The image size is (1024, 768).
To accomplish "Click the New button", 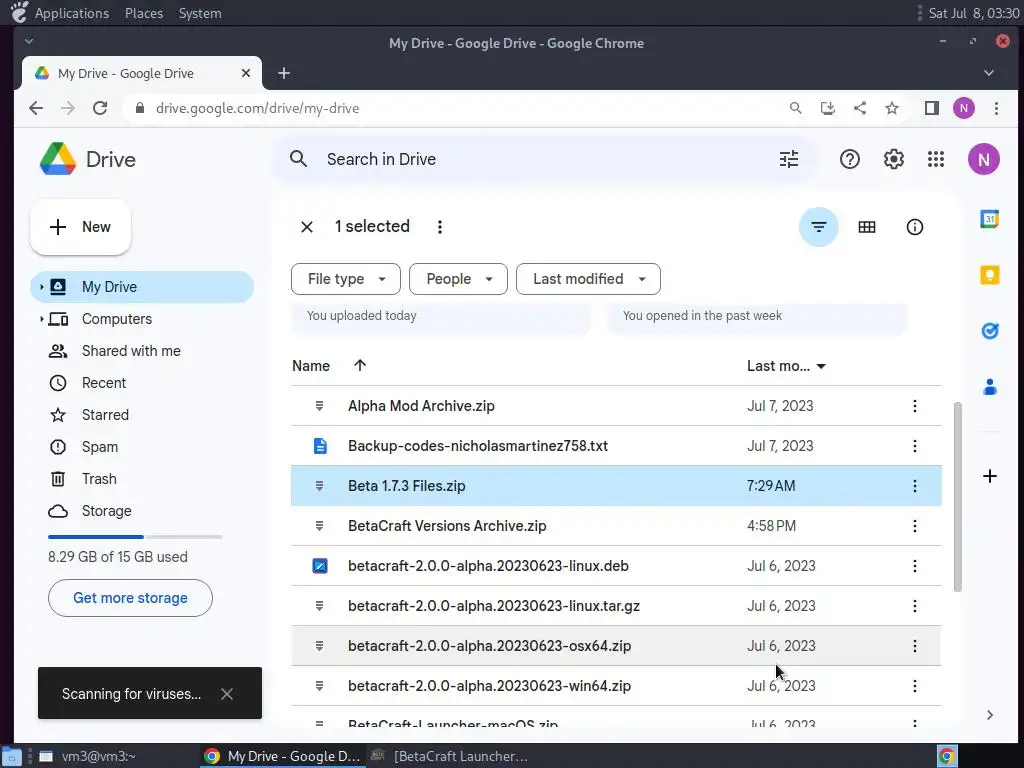I will [x=80, y=227].
